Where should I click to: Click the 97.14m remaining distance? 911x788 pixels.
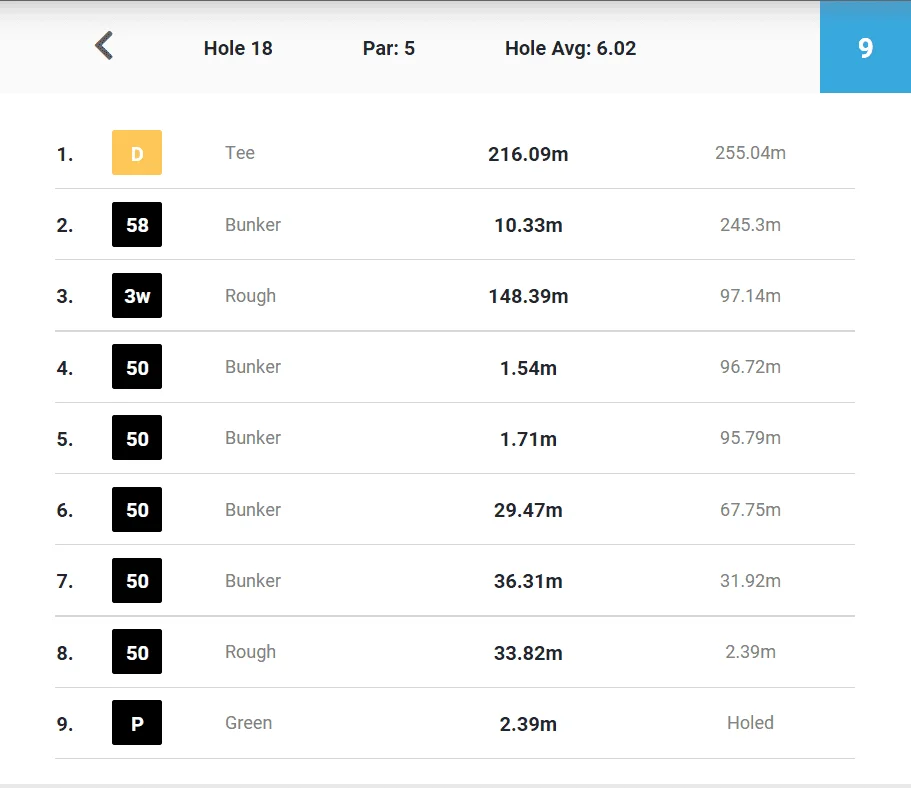[x=750, y=296]
